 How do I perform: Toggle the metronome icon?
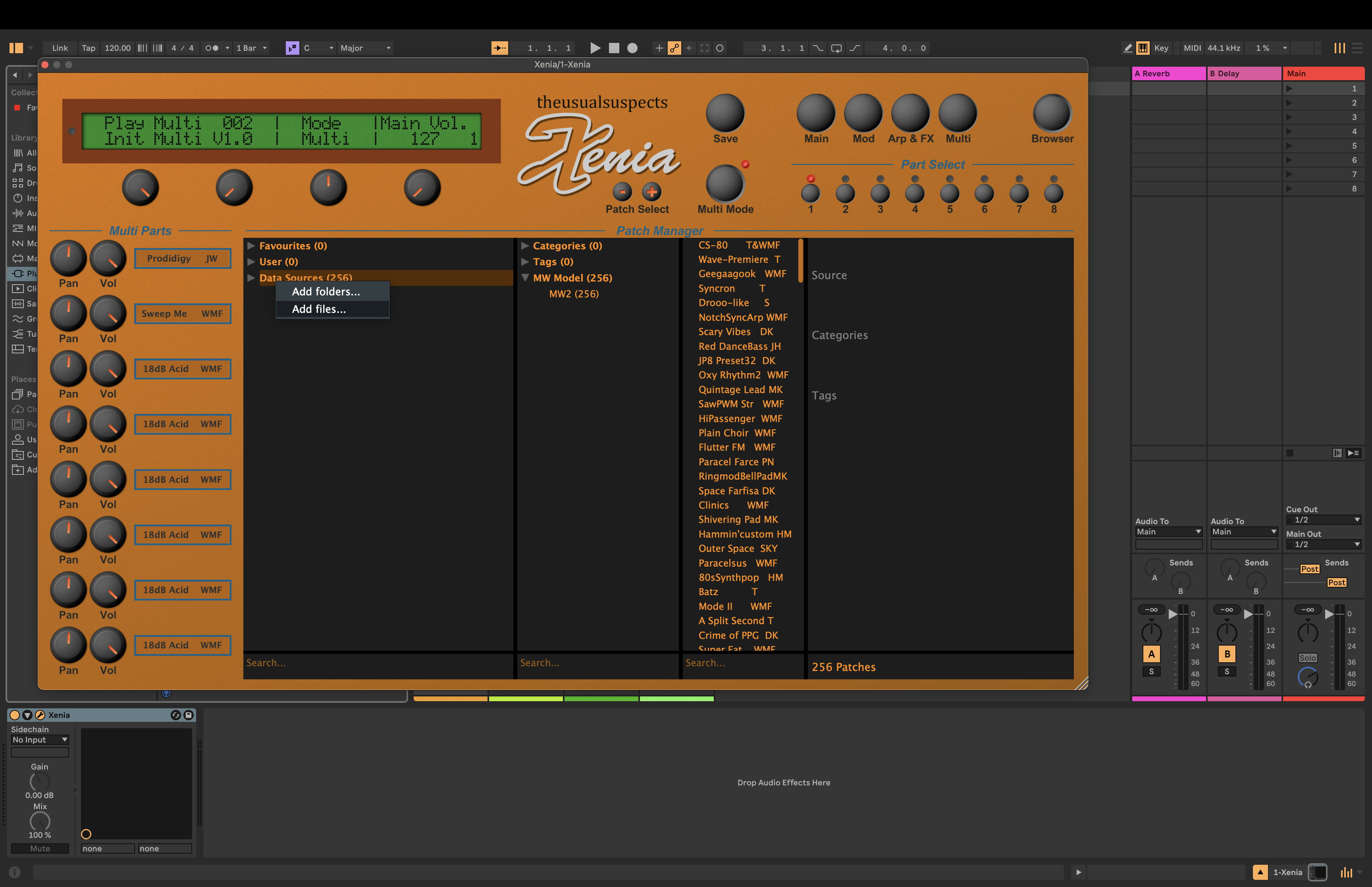point(211,48)
